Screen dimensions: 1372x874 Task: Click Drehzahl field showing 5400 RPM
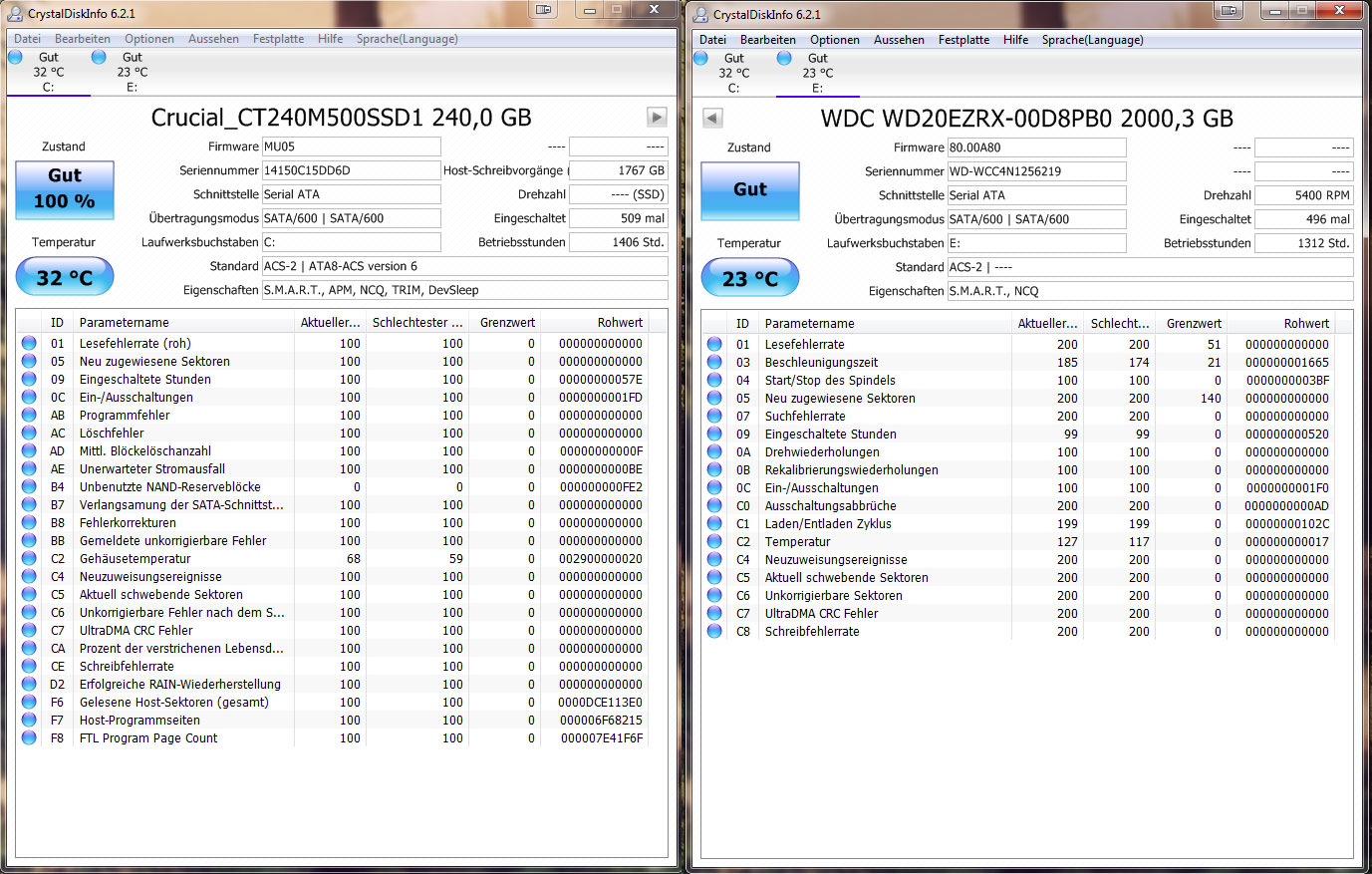pos(1303,195)
